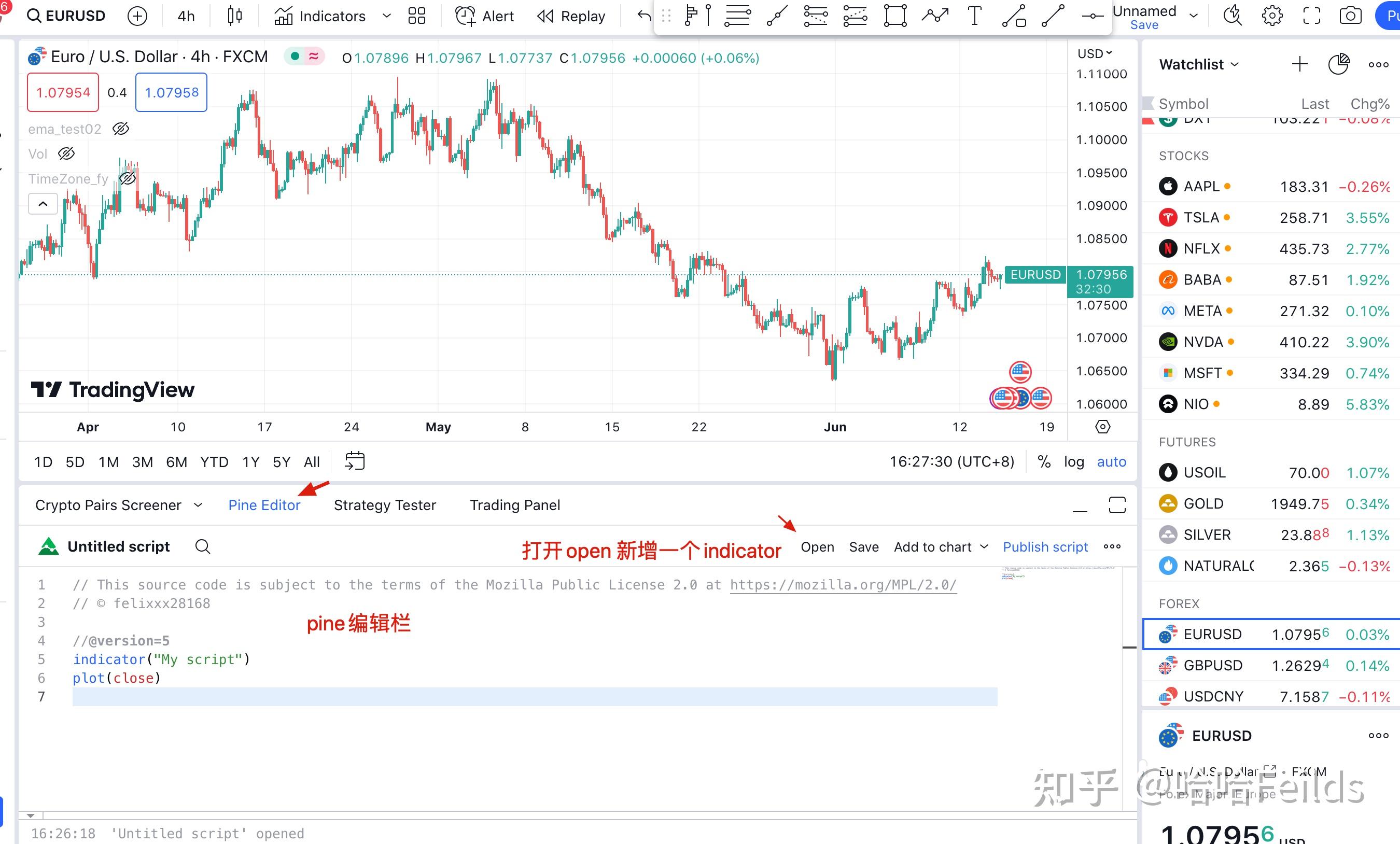Viewport: 1400px width, 844px height.
Task: Take a chart snapshot with the camera icon
Action: tap(1351, 16)
